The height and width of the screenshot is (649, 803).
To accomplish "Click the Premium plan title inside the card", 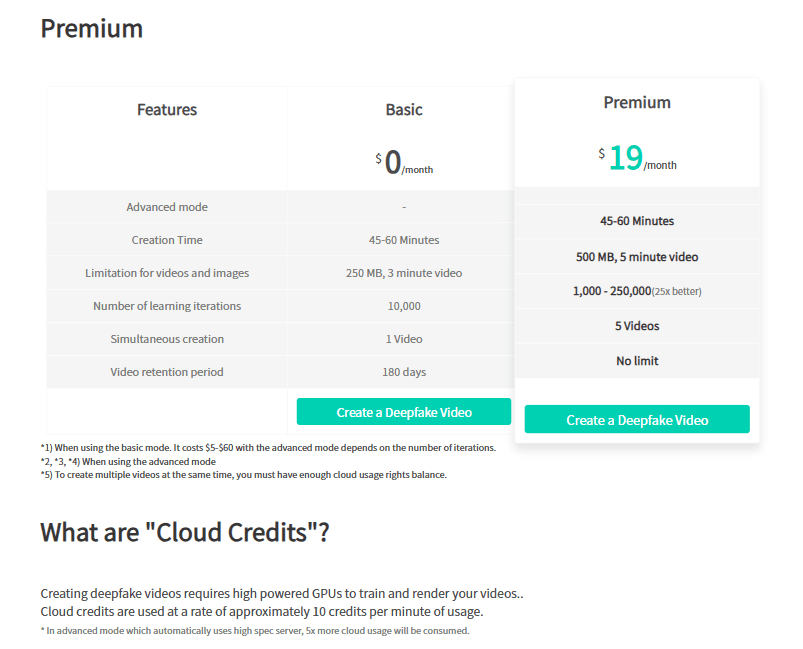I will point(637,102).
